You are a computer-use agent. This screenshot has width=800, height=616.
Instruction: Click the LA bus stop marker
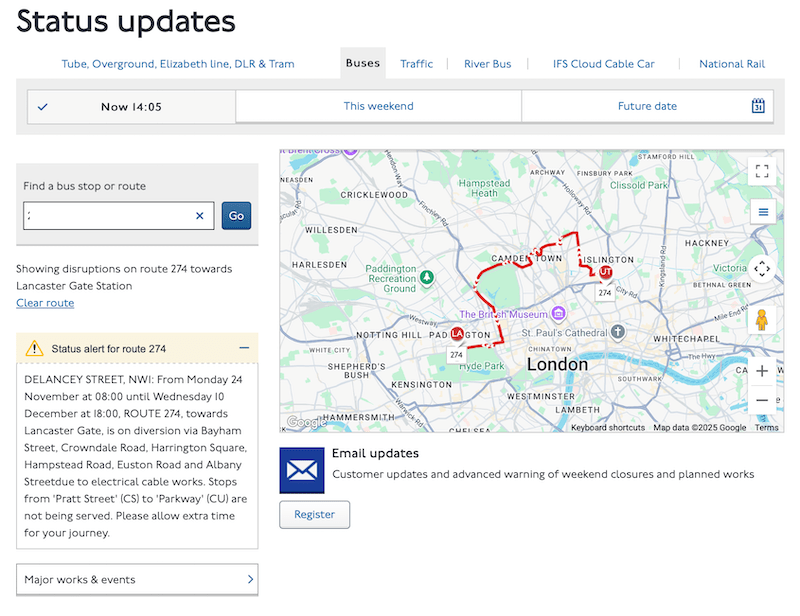(x=457, y=334)
